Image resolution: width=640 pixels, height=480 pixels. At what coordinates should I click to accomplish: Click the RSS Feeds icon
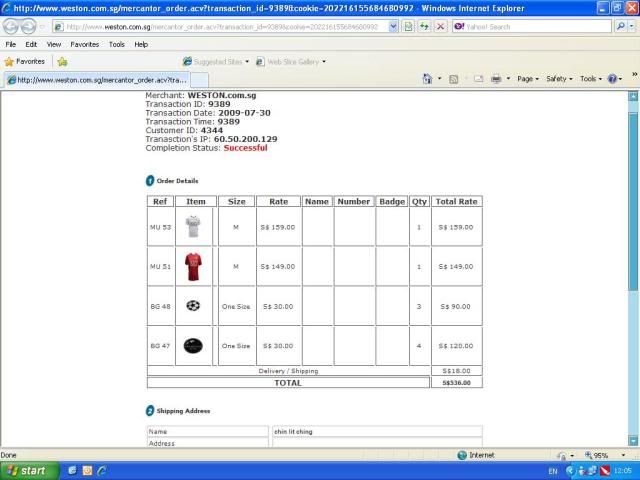pos(453,79)
